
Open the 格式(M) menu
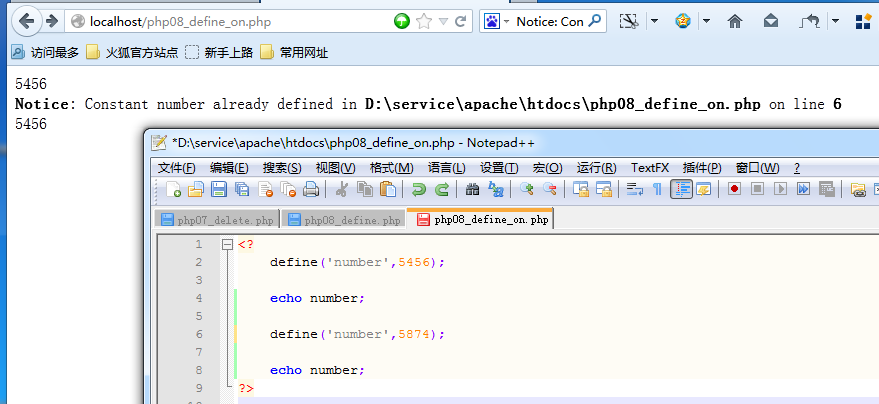click(391, 168)
